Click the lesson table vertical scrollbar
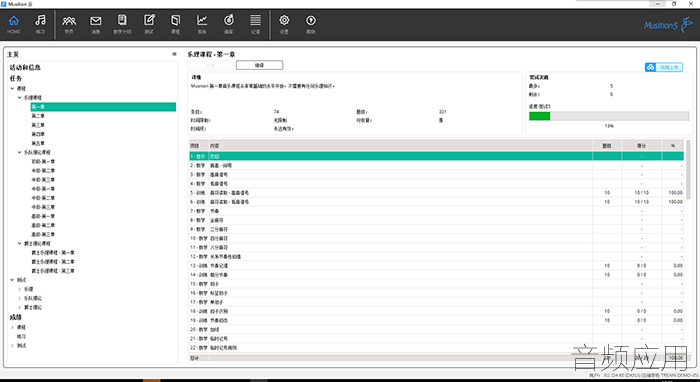This screenshot has width=700, height=382. (x=688, y=170)
